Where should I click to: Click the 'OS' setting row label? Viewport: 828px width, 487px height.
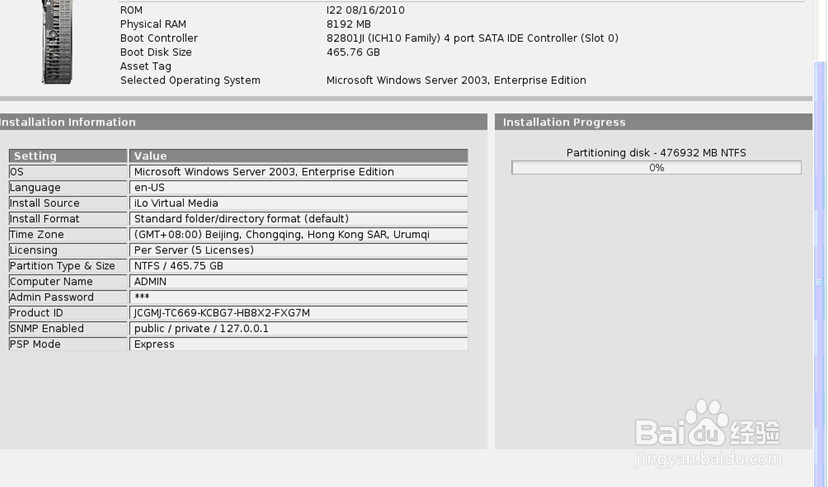tap(68, 172)
